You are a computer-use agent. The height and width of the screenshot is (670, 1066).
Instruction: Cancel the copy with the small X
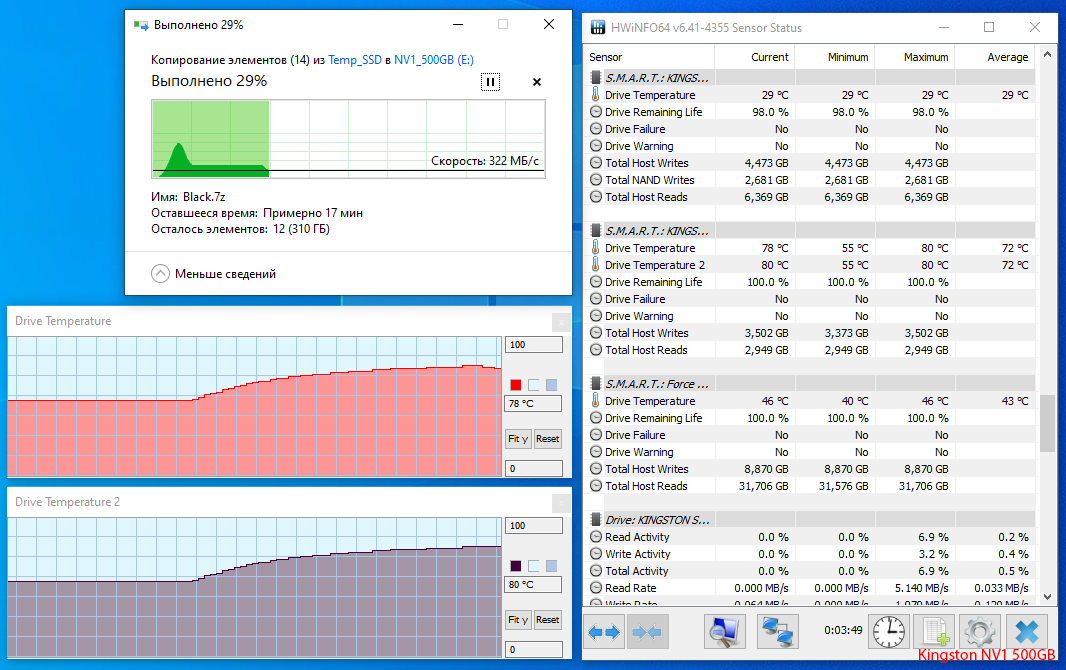point(537,82)
